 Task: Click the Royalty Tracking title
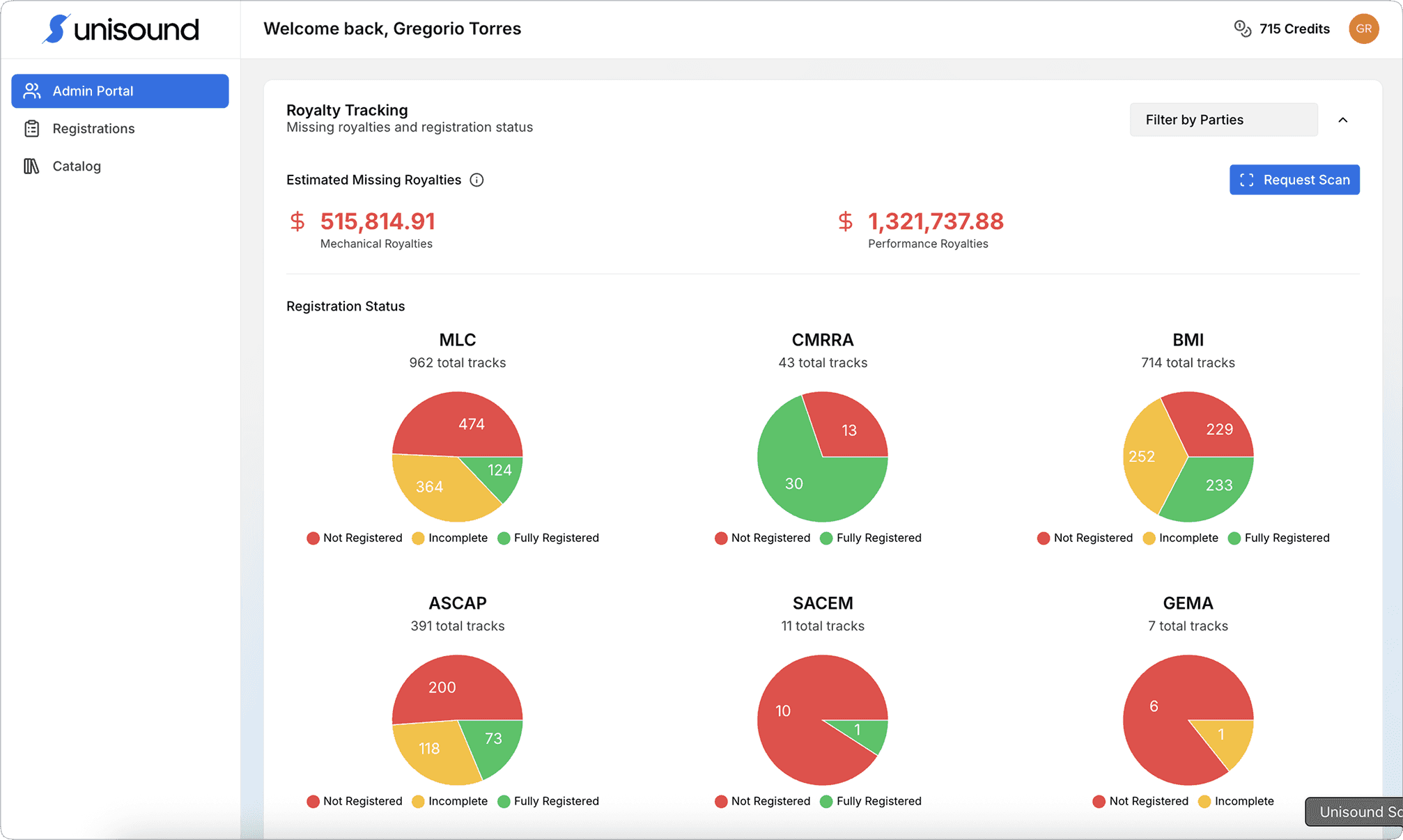(x=347, y=110)
